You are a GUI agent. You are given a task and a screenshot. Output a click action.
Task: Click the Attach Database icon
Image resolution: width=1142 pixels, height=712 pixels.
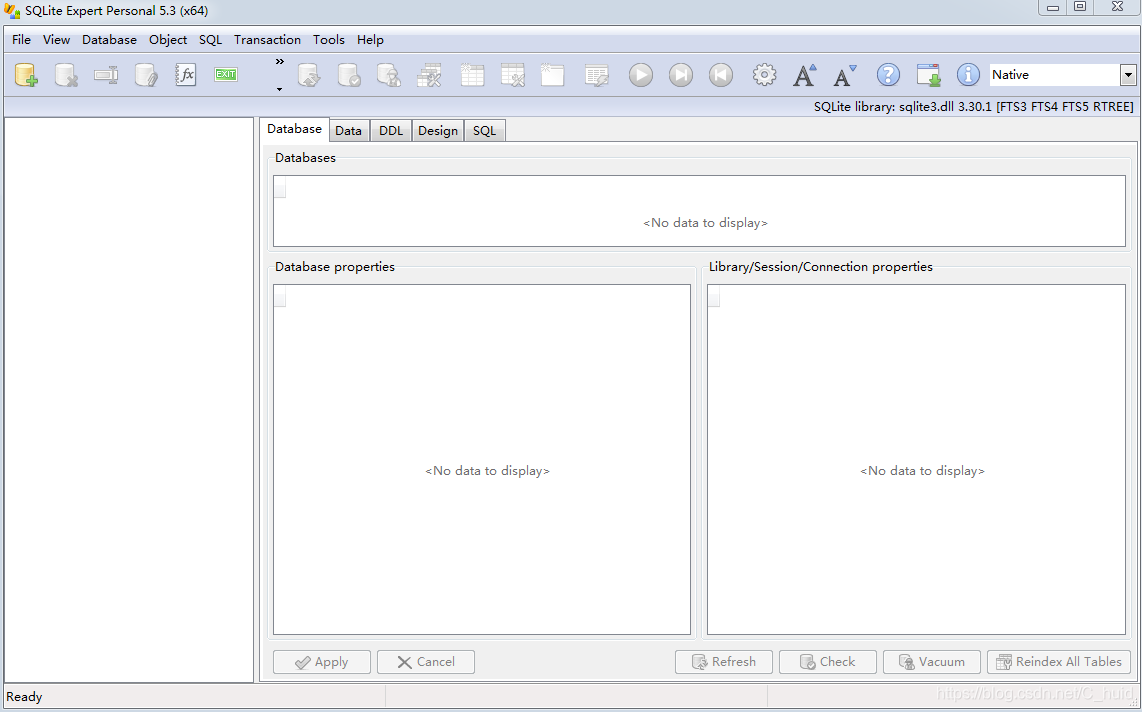click(146, 75)
